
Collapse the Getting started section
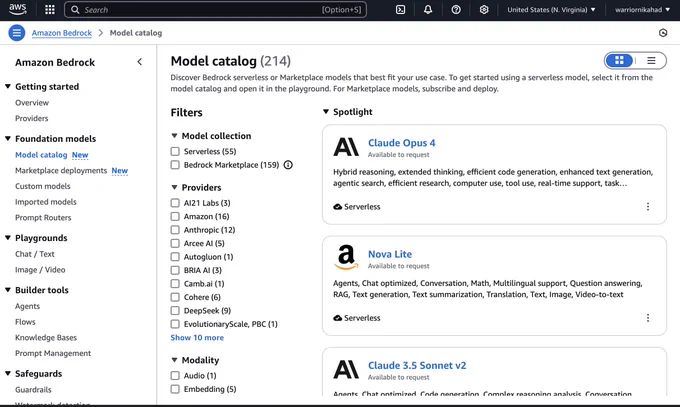[8, 86]
